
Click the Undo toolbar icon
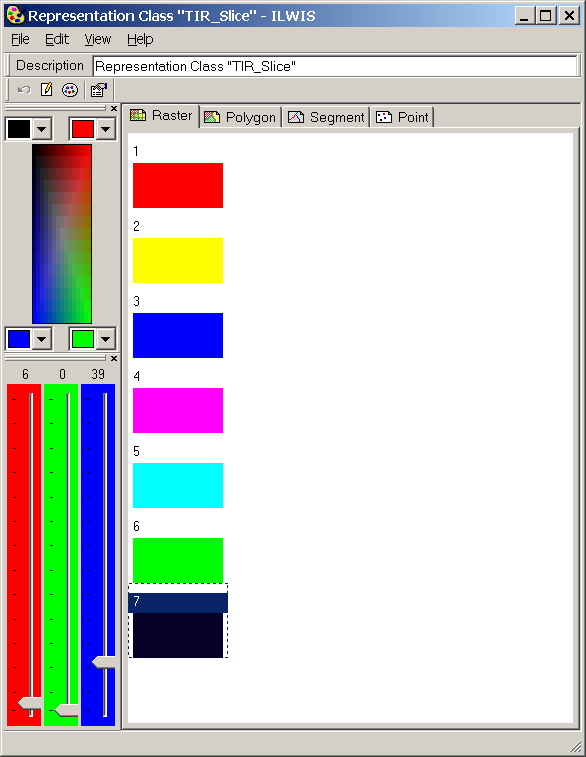pos(24,90)
